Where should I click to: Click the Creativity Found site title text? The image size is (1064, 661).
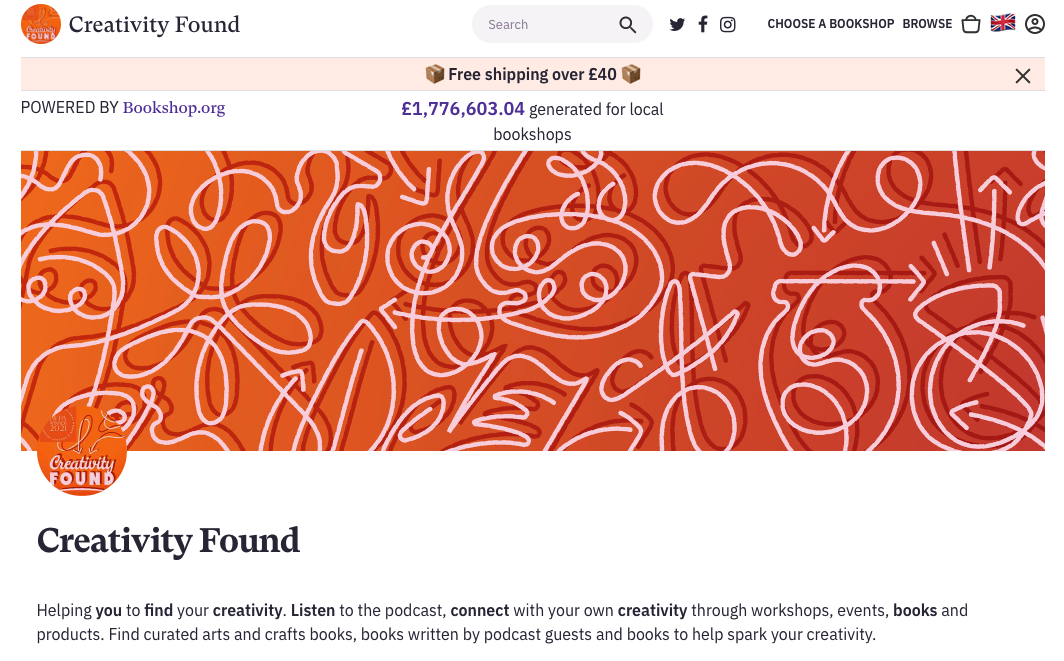[154, 24]
